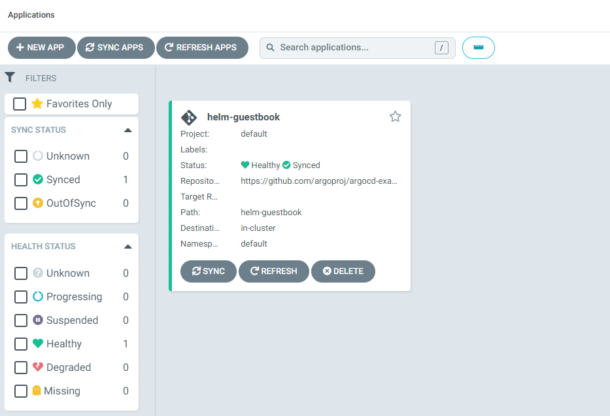Collapse the Health Status filter section
The height and width of the screenshot is (416, 610).
point(127,246)
